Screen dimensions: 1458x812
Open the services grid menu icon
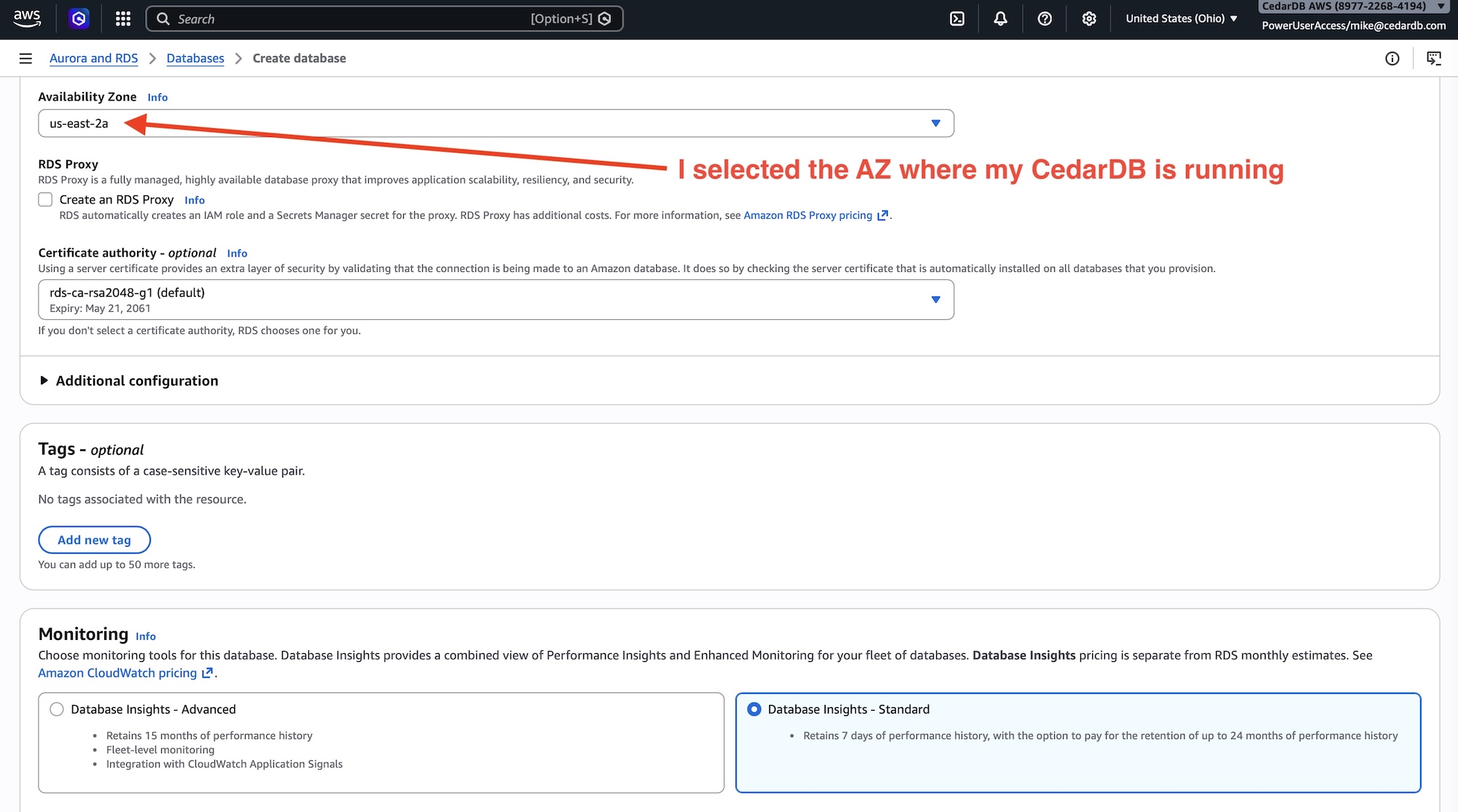(x=123, y=19)
